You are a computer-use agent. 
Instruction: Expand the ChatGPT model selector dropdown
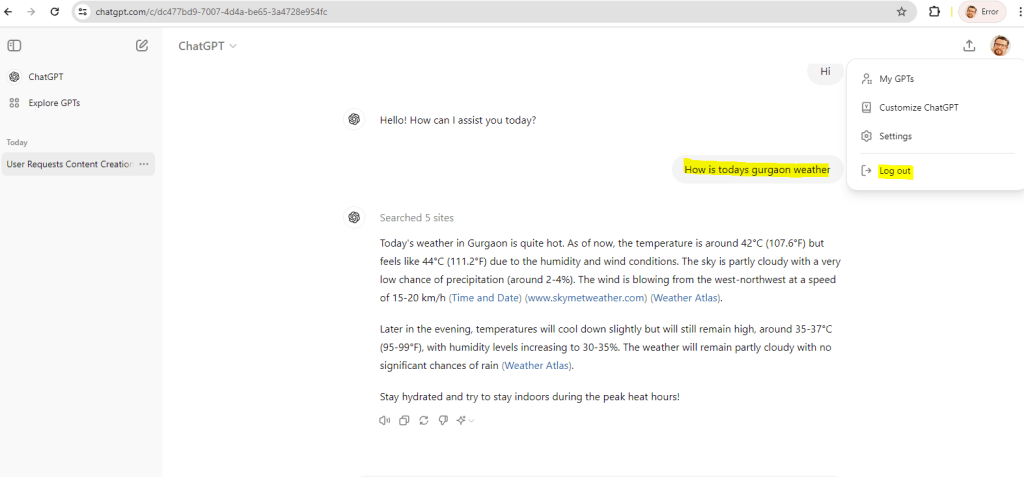click(207, 46)
